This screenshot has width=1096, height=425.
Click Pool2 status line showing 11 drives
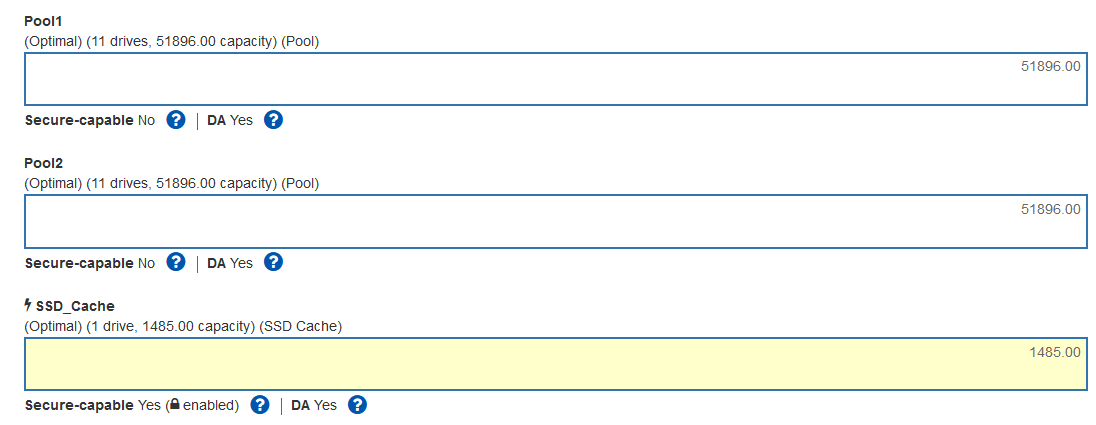click(172, 183)
